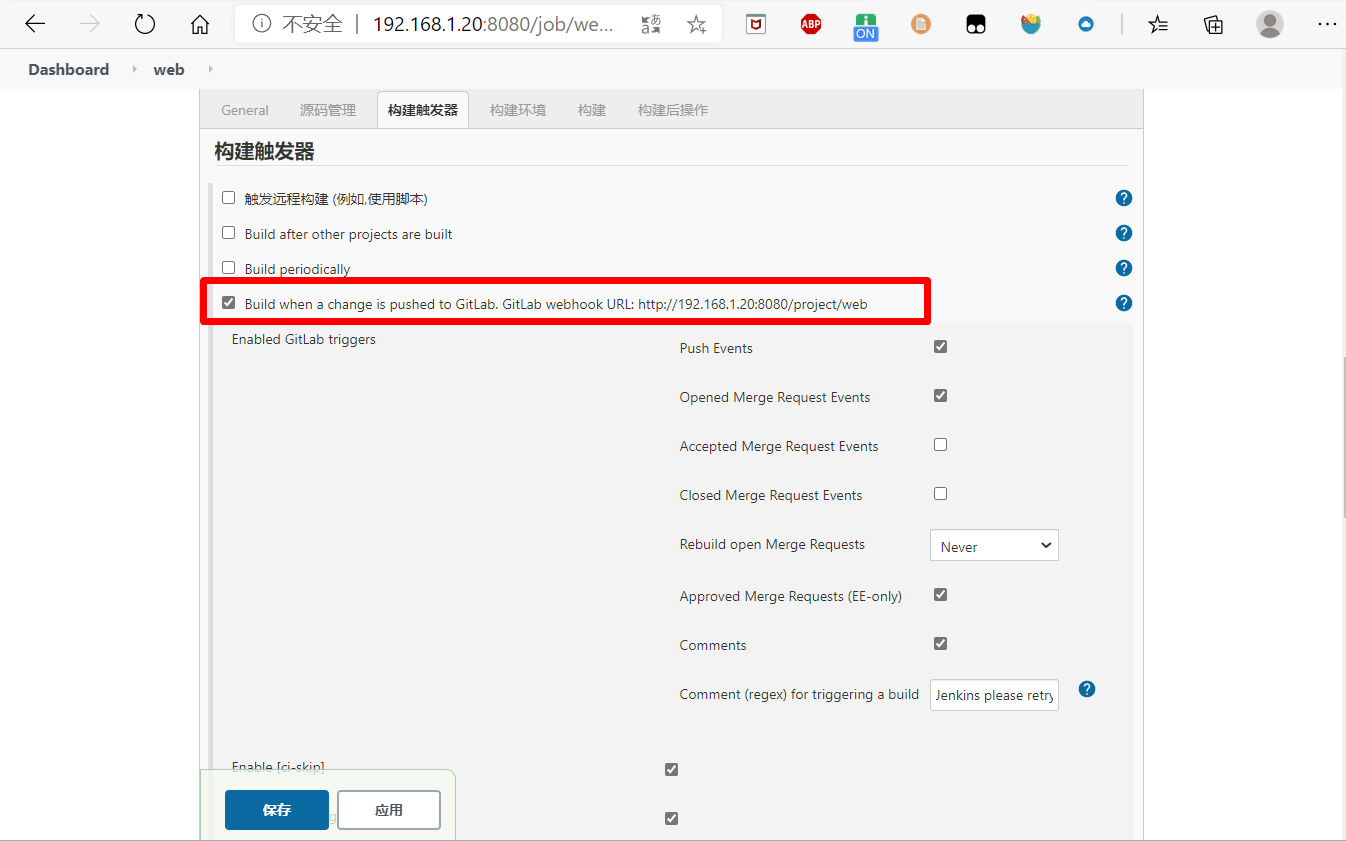
Task: Click the blue cloud extension icon
Action: click(x=1086, y=24)
